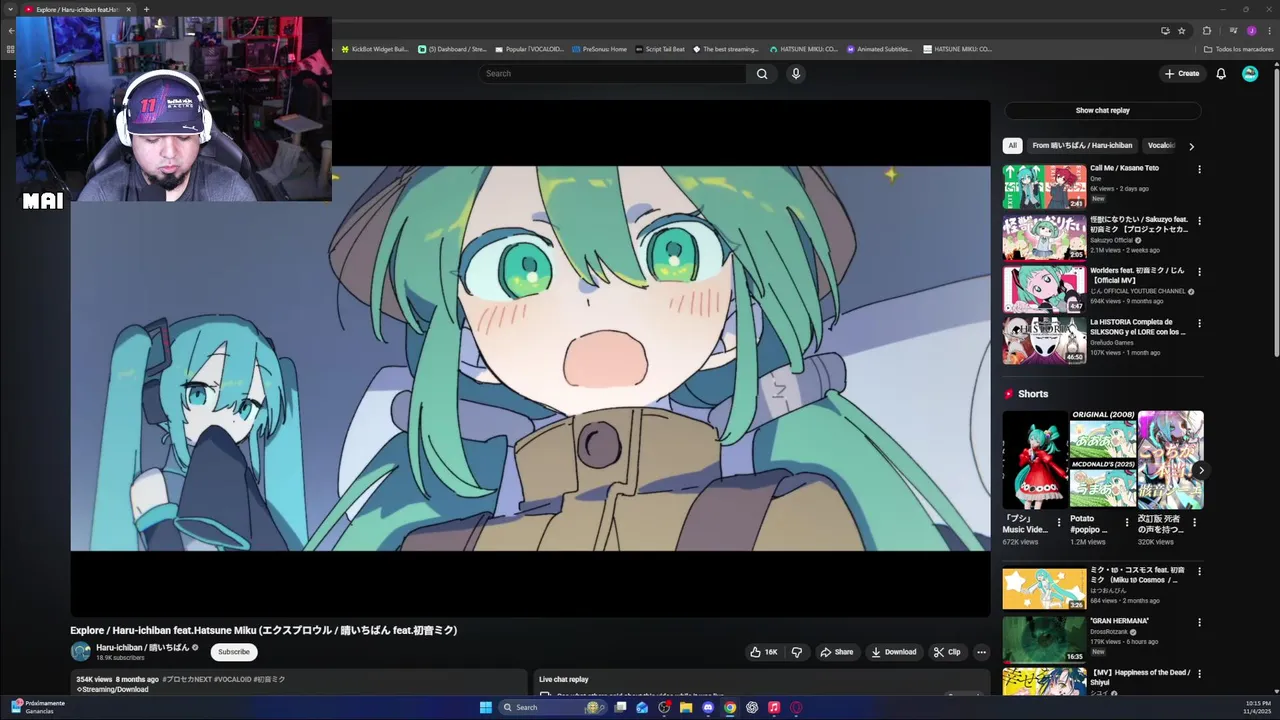This screenshot has height=720, width=1280.
Task: Open Chrome profile avatar in toolbar
Action: pos(1251,31)
